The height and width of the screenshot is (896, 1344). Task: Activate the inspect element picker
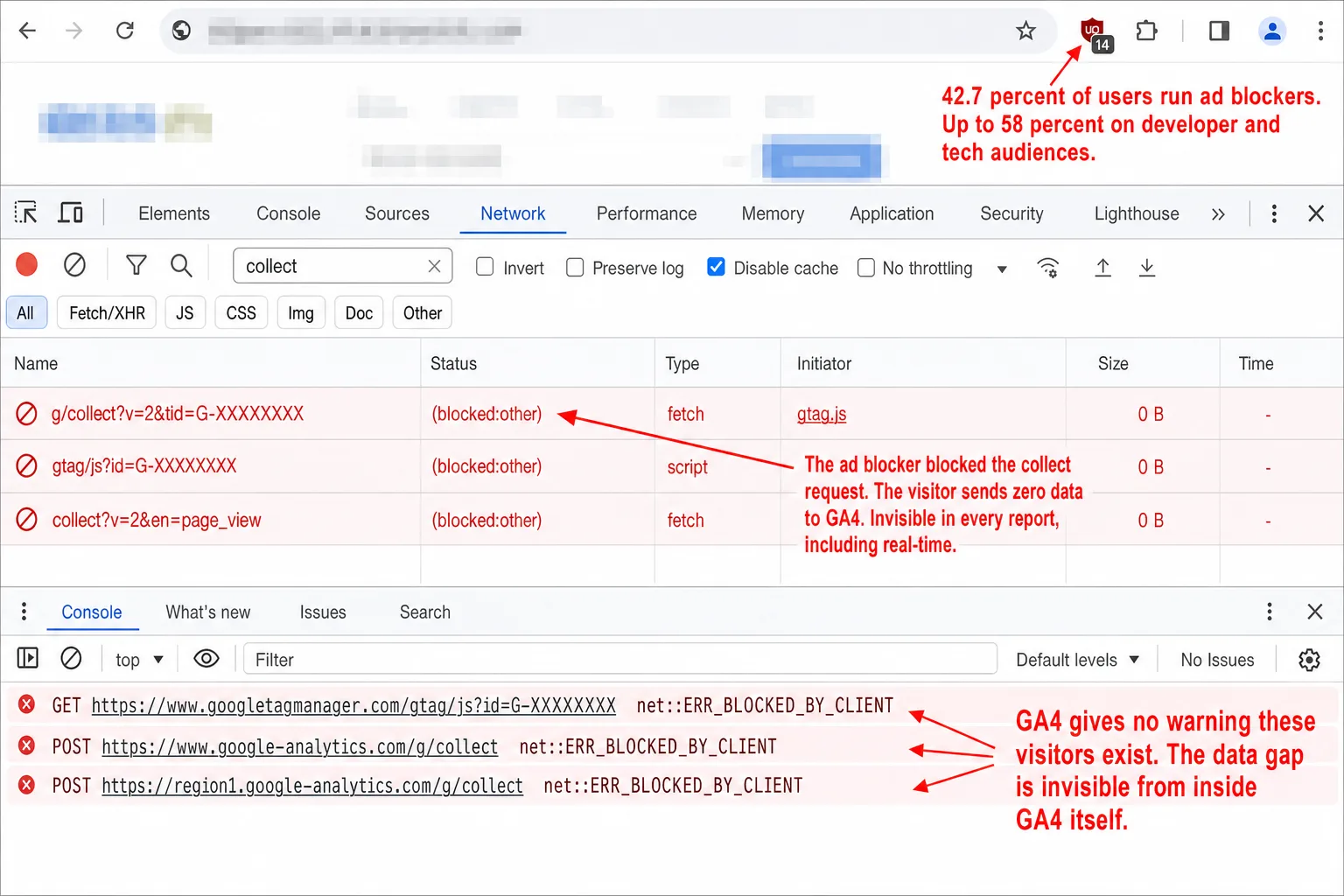click(x=26, y=213)
